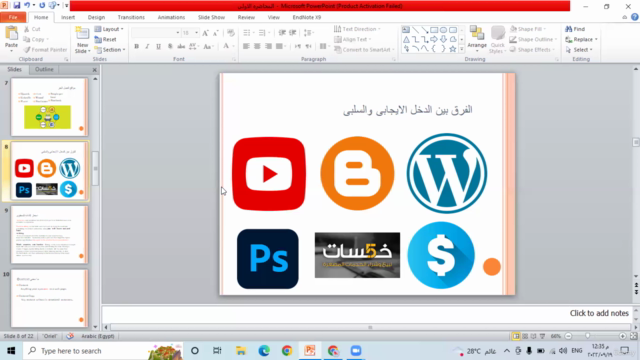Open the File tab

click(13, 17)
